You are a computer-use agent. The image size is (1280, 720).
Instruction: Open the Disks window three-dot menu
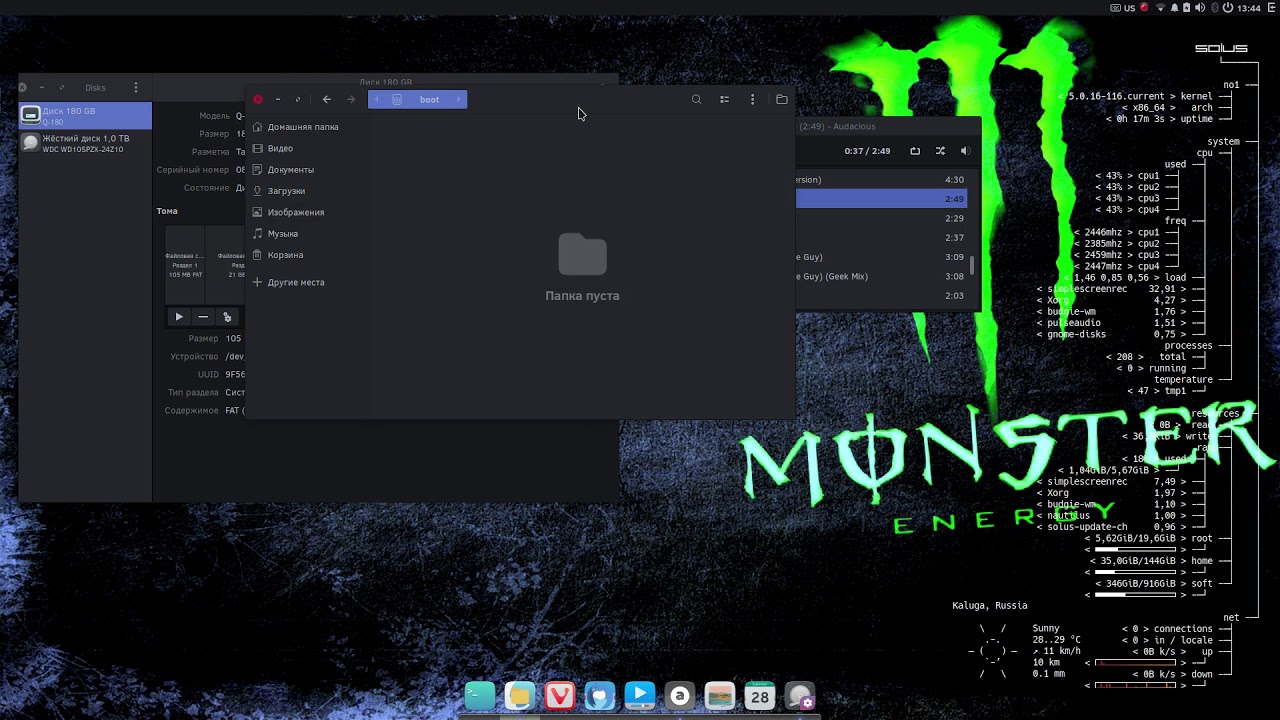pos(136,87)
